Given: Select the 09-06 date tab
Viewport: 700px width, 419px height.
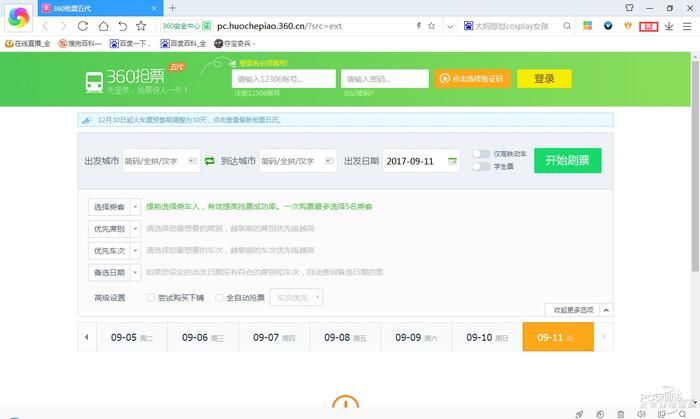Looking at the screenshot, I should click(x=203, y=337).
